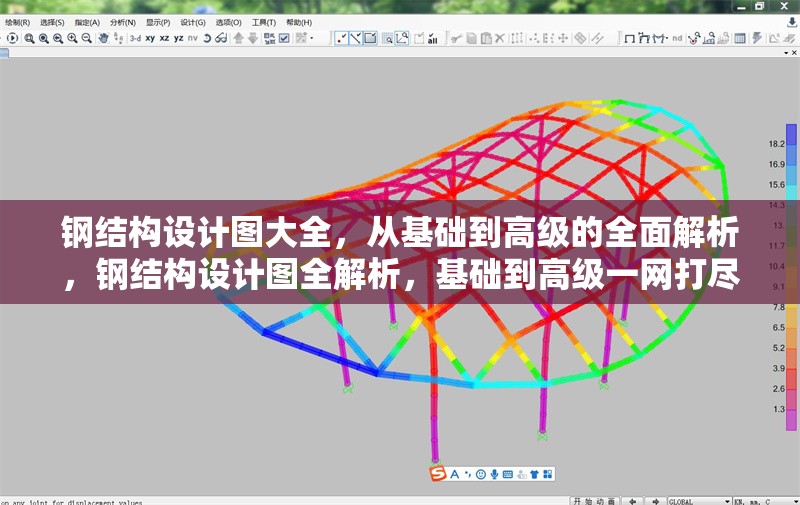Click the rotate 3D view icon

(207, 38)
